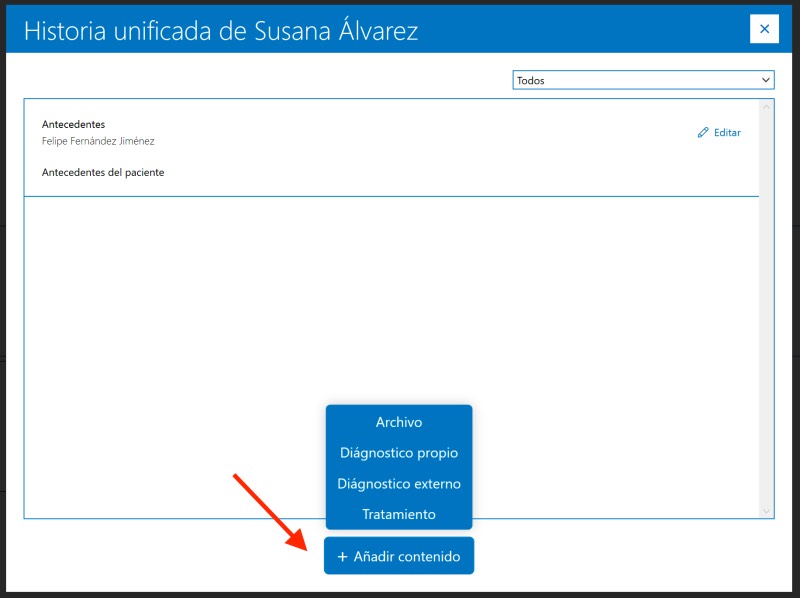Select Archivo from the add menu
The width and height of the screenshot is (800, 598).
point(398,422)
